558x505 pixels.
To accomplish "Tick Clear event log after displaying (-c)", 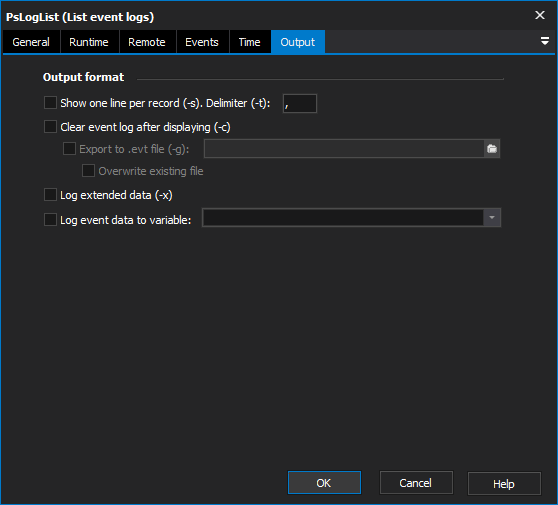I will pos(50,127).
